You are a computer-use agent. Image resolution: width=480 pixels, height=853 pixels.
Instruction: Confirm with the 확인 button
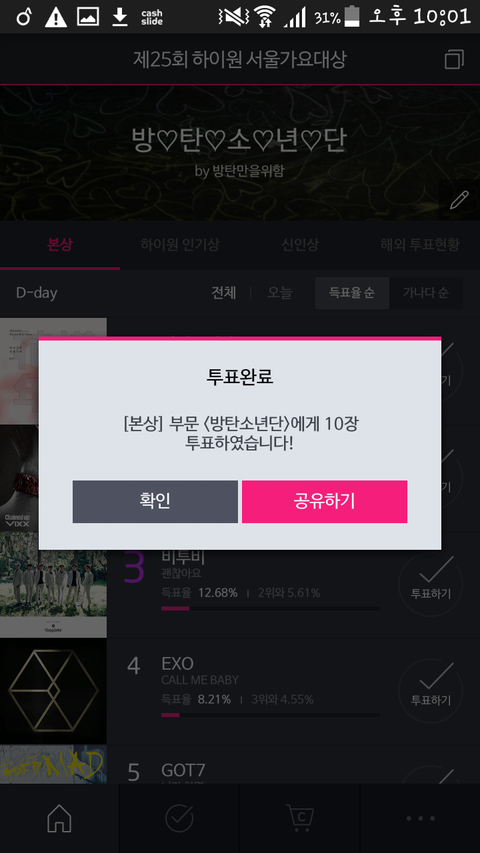(155, 501)
